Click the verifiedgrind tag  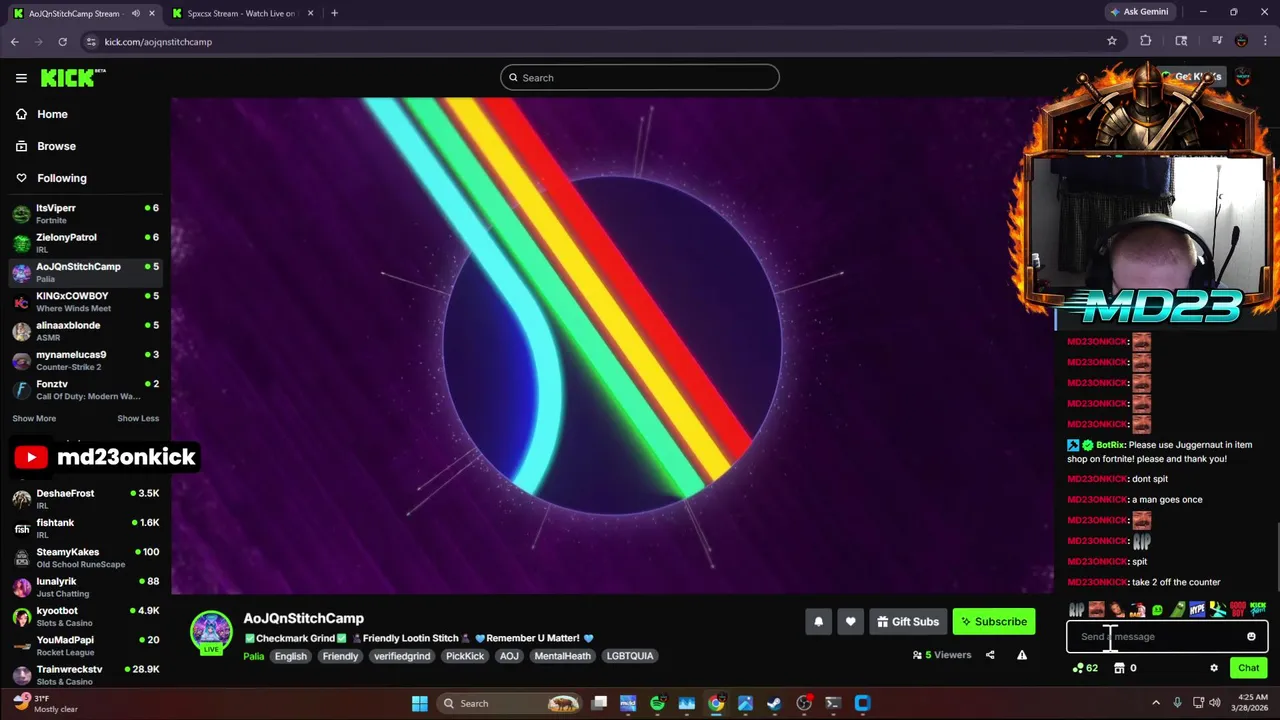[402, 656]
